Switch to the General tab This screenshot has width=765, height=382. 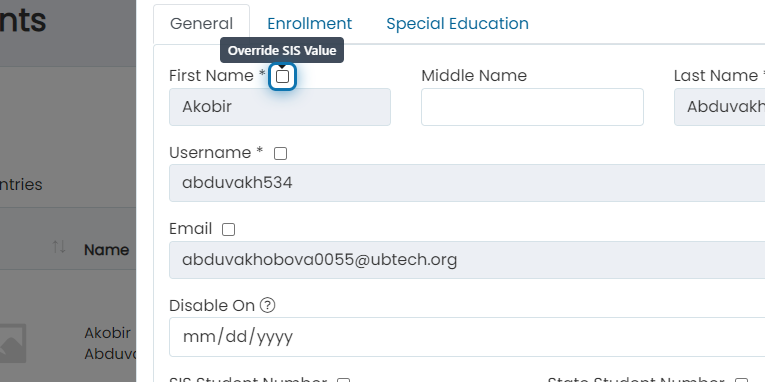pos(201,24)
